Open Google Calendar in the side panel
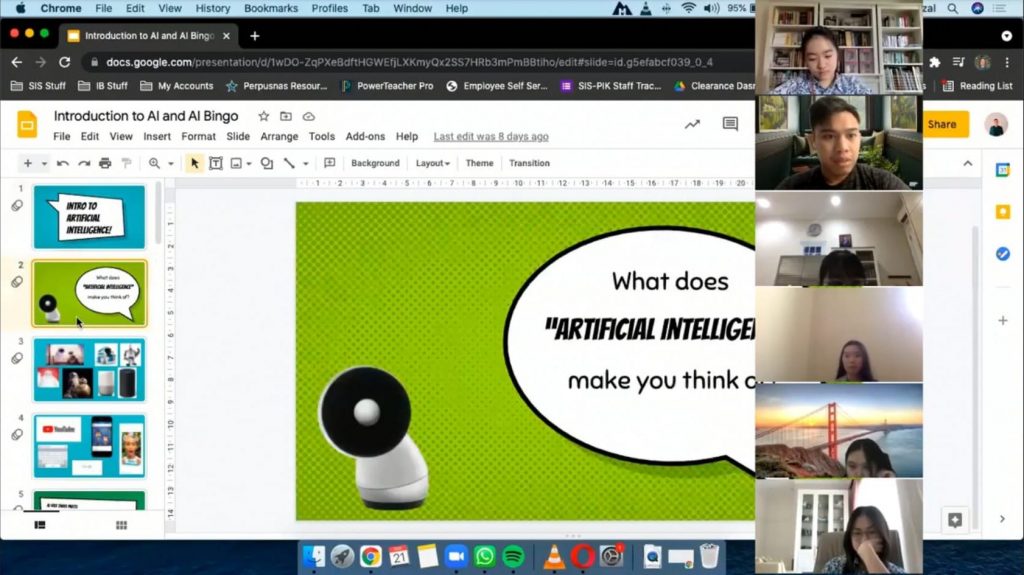Image resolution: width=1024 pixels, height=575 pixels. coord(1002,170)
